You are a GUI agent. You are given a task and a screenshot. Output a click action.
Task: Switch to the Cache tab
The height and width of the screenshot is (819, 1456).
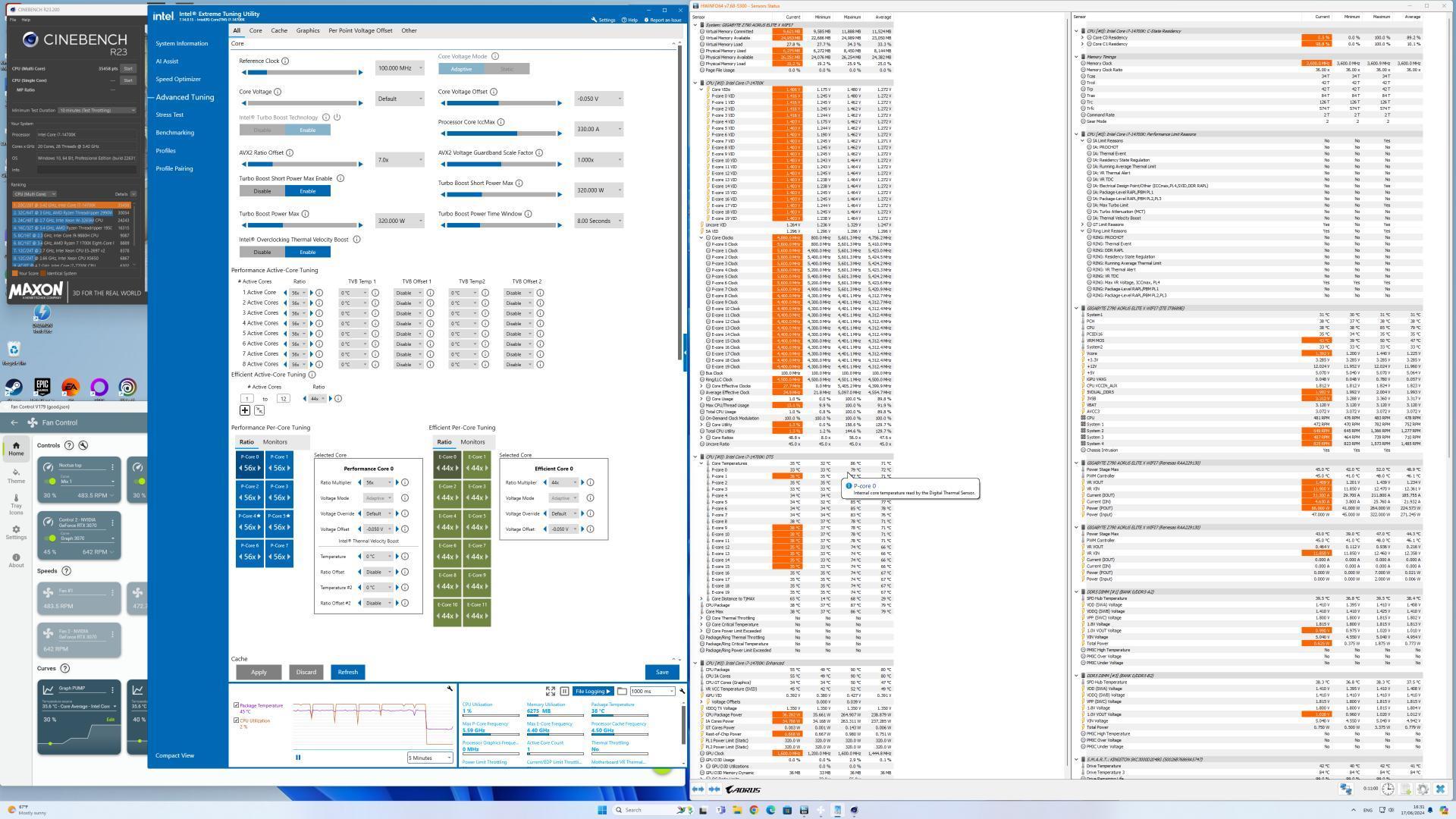[279, 31]
